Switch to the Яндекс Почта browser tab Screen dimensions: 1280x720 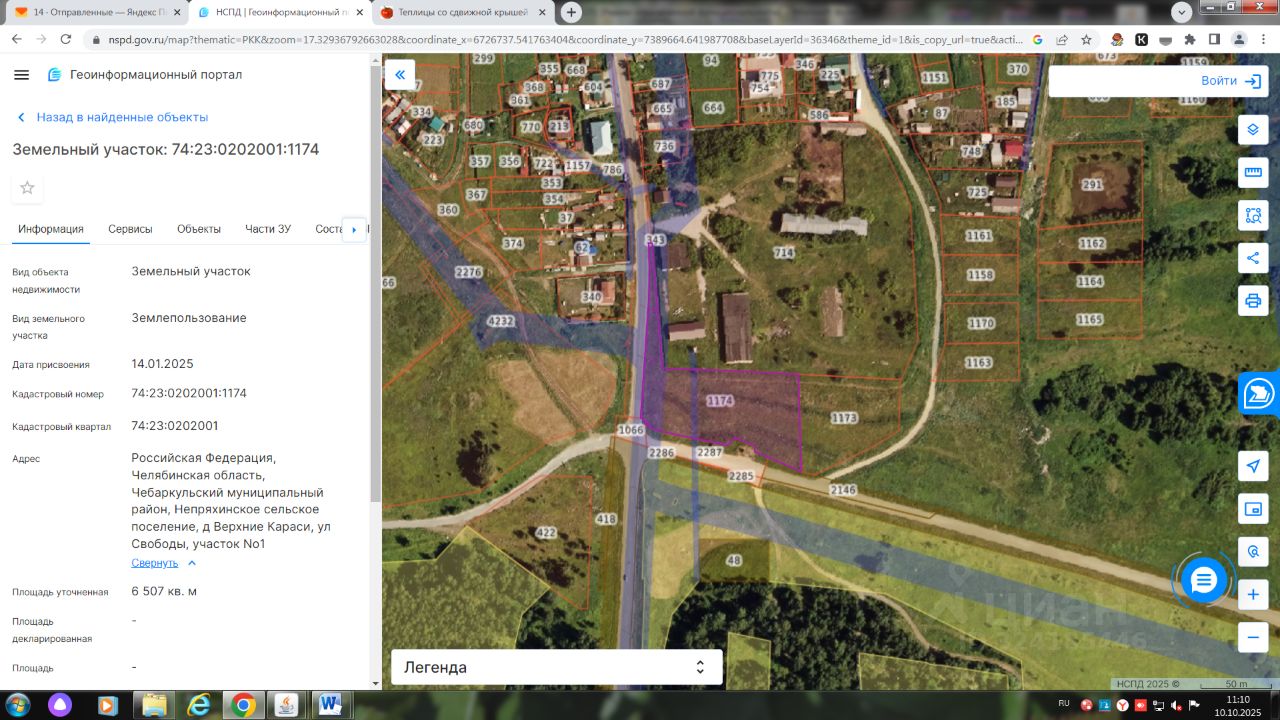tap(97, 12)
